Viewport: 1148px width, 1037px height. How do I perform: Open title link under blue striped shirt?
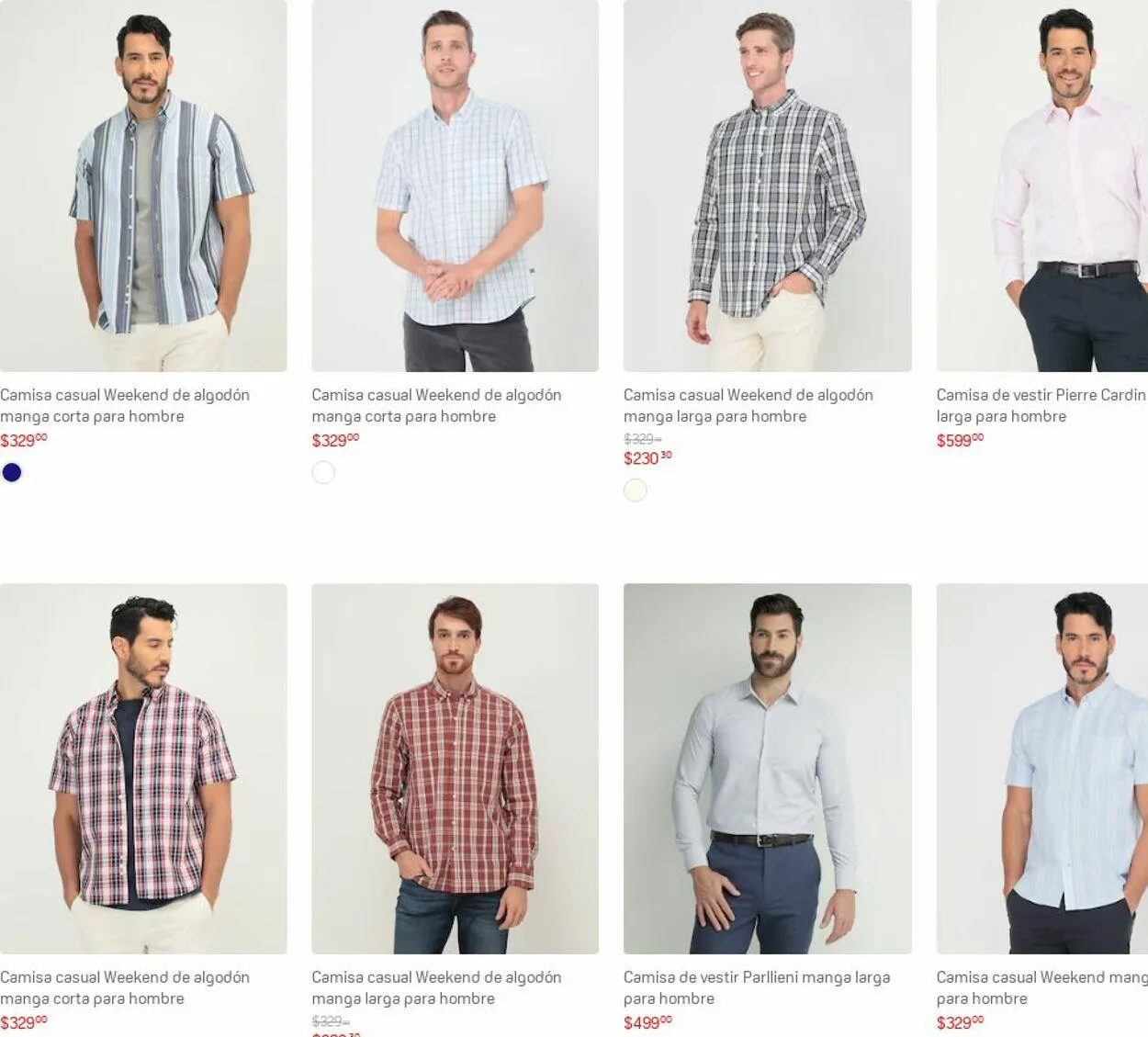[x=125, y=405]
